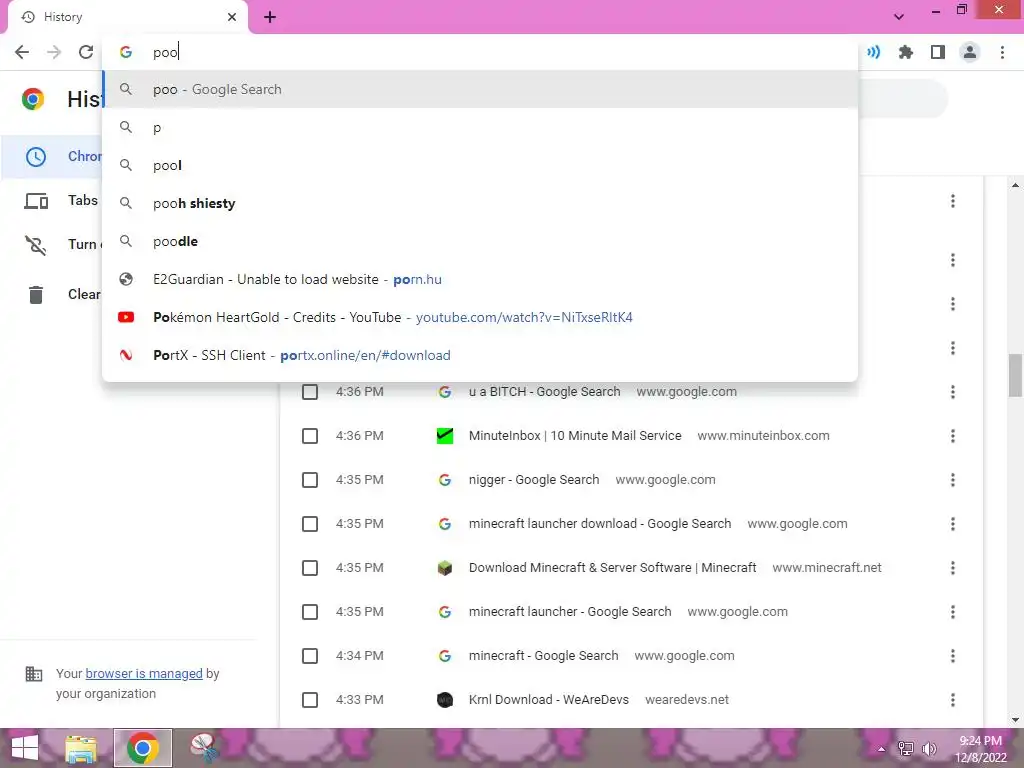The image size is (1024, 768).
Task: Click the Turn off sync icon
Action: [36, 245]
